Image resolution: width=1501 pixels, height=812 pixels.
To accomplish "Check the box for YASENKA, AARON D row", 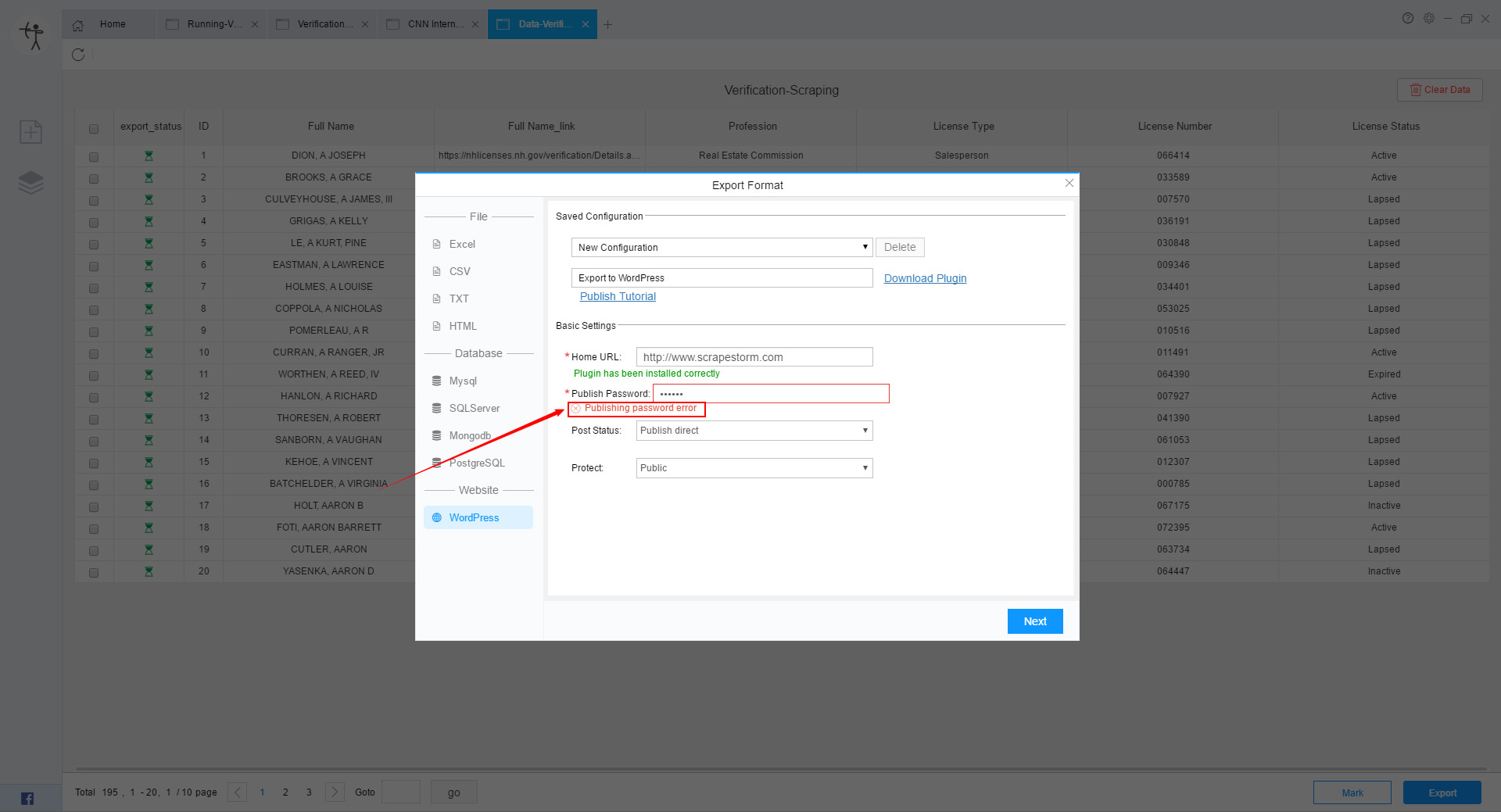I will 94,573.
